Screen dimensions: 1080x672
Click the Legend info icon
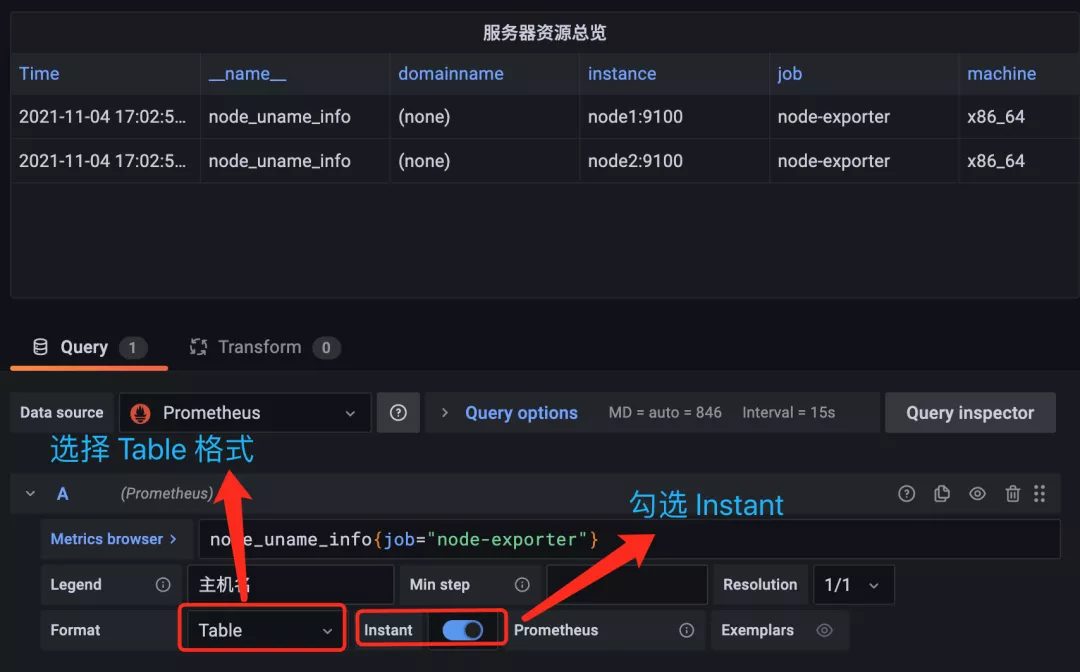(163, 585)
